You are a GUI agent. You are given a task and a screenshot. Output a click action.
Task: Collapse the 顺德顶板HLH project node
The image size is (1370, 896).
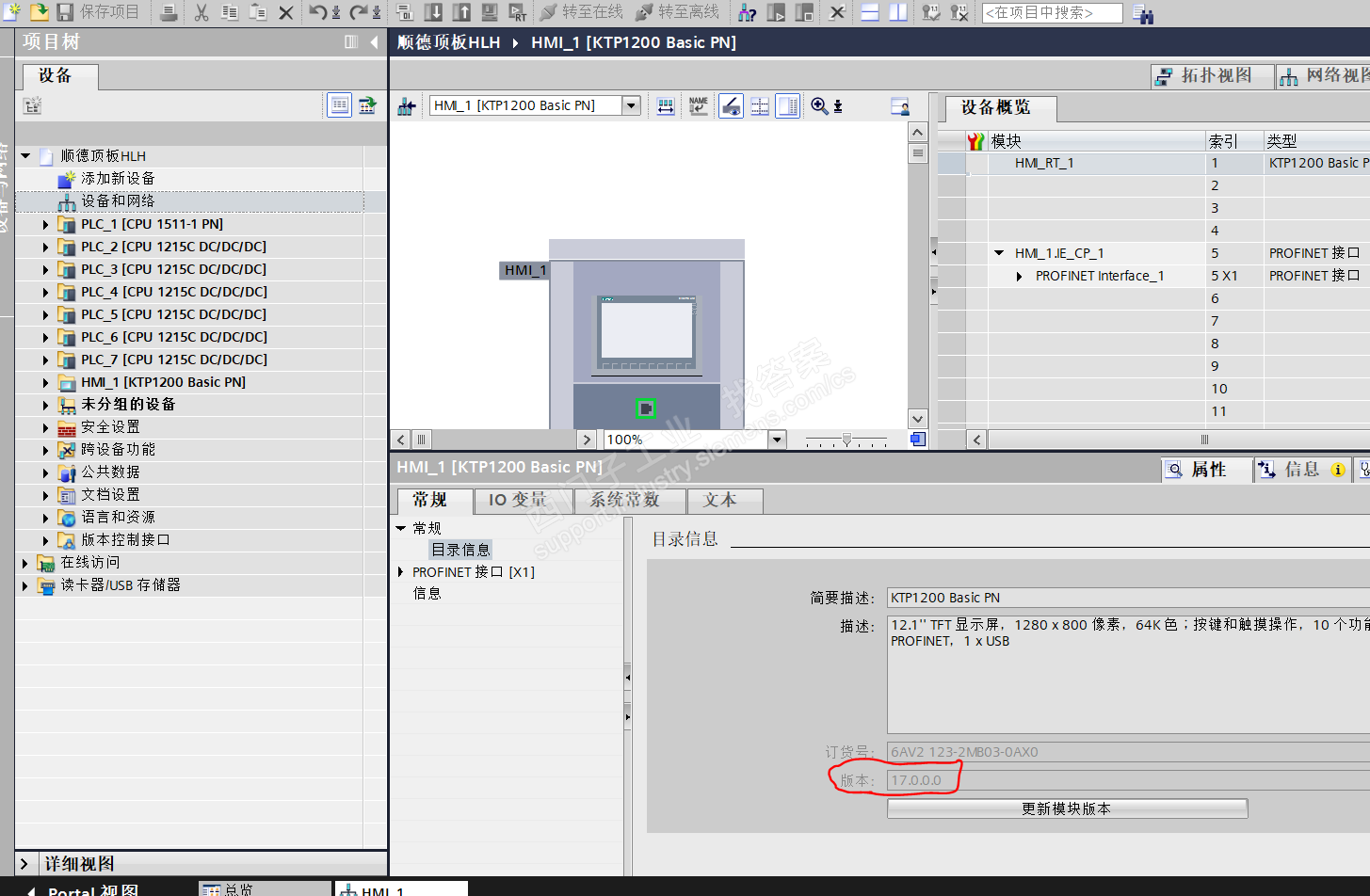click(26, 155)
